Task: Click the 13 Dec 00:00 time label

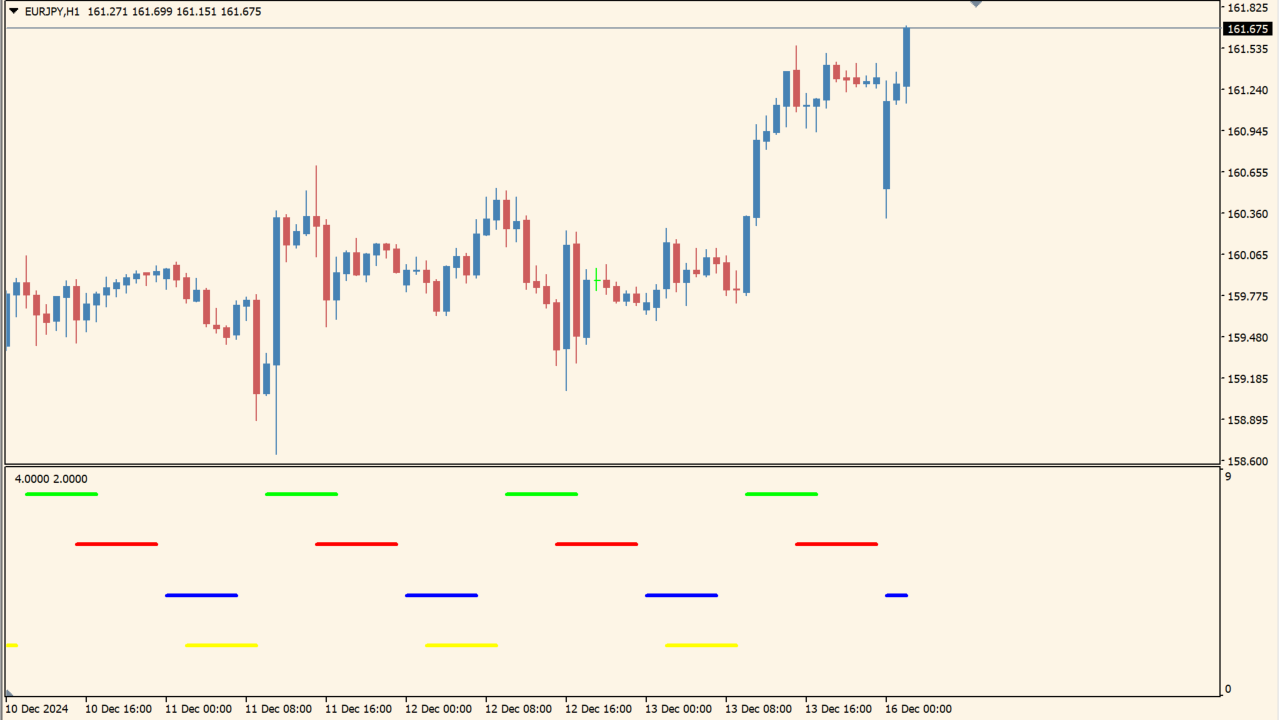Action: tap(680, 709)
